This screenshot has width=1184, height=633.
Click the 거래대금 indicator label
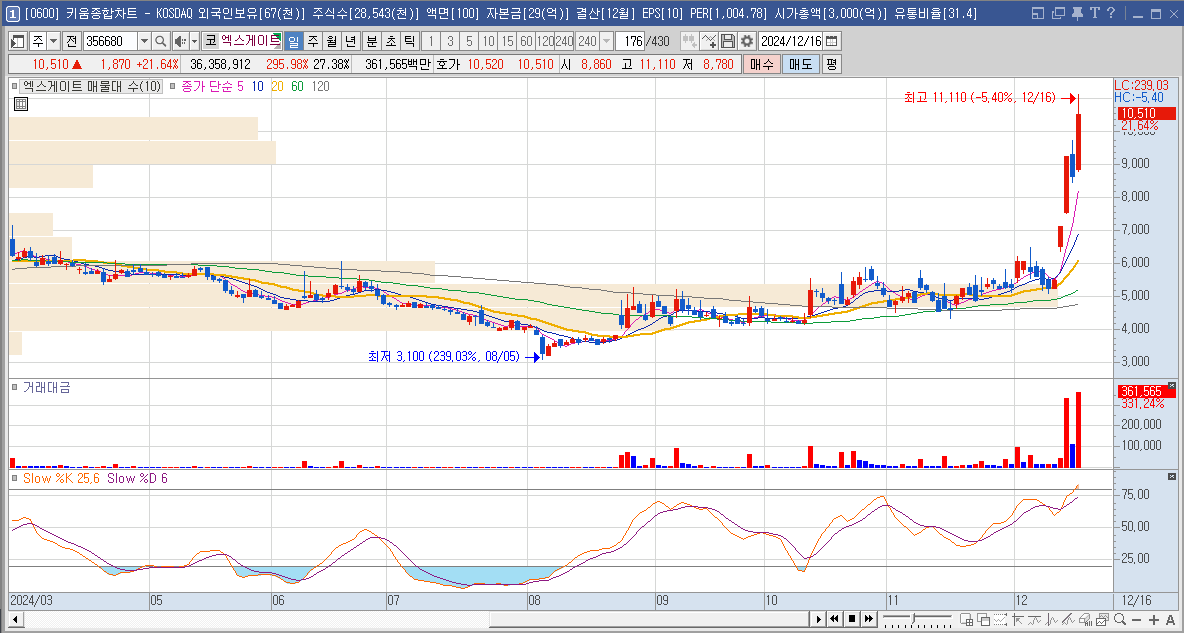(47, 388)
